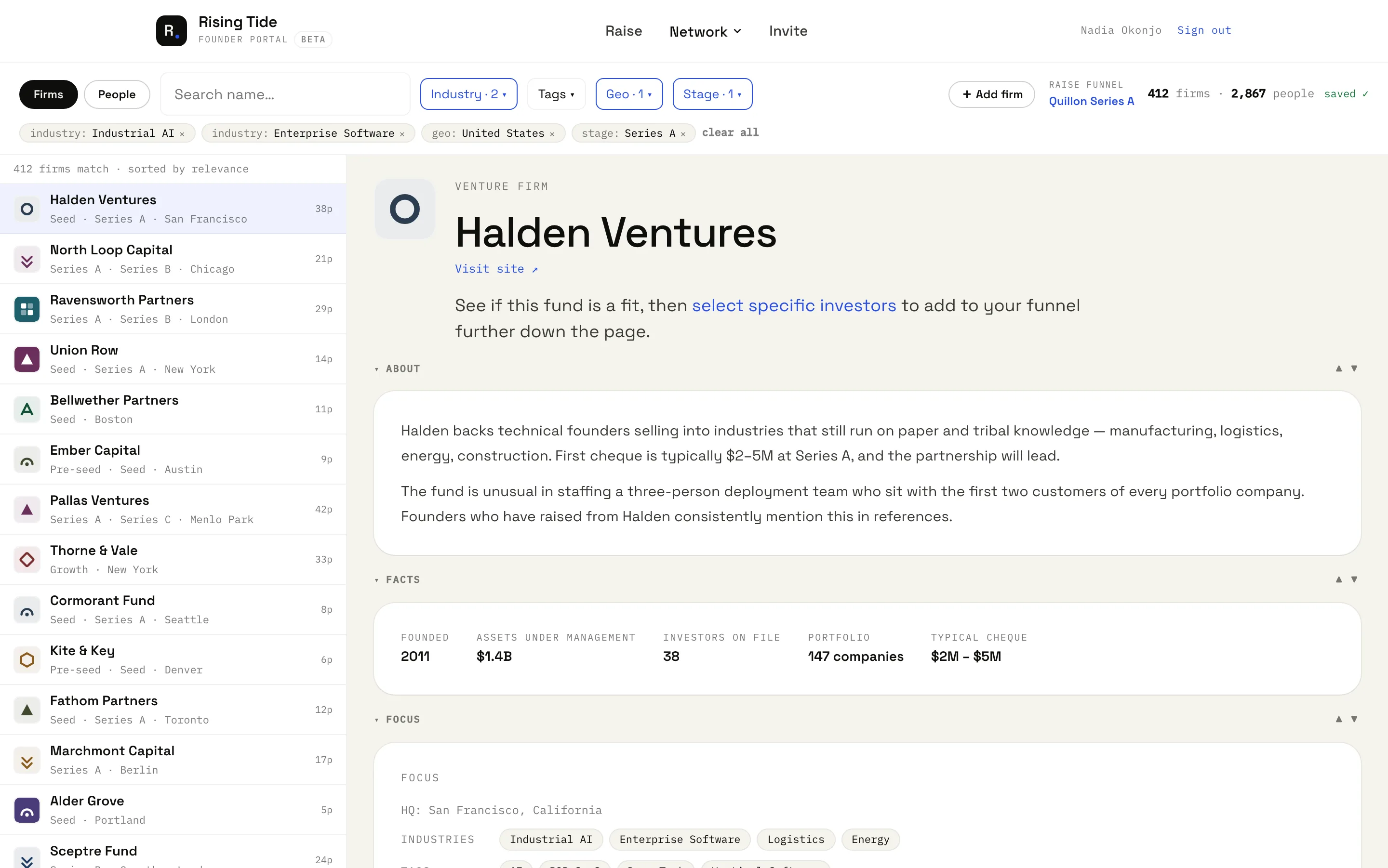This screenshot has height=868, width=1388.
Task: Click Thorne & Vale diamond logo
Action: pos(27,560)
